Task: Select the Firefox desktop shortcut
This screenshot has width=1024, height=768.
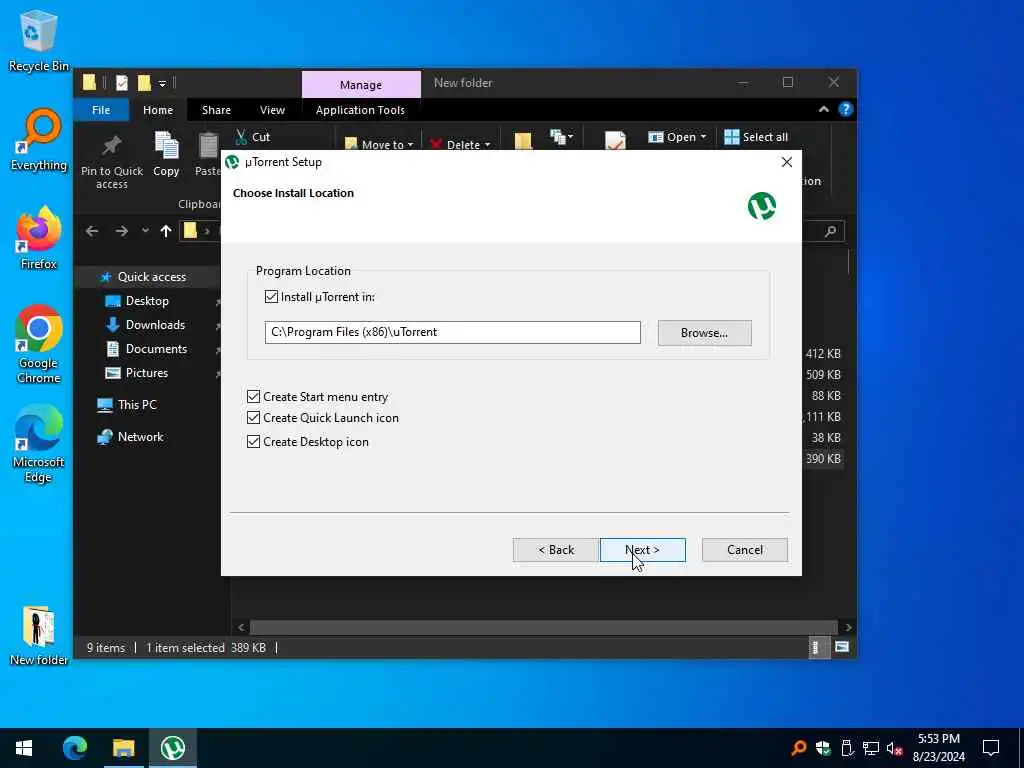Action: tap(39, 238)
